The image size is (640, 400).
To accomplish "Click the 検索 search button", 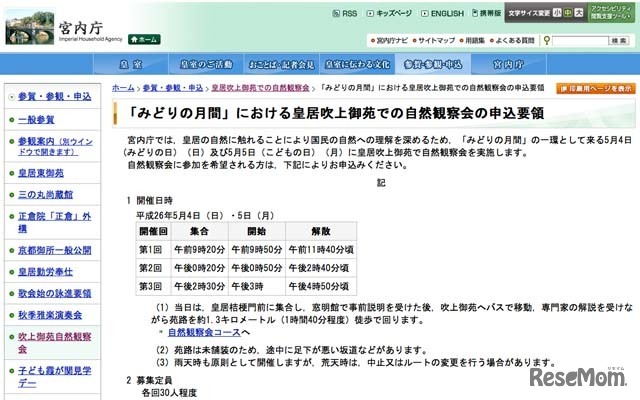I will 619,40.
